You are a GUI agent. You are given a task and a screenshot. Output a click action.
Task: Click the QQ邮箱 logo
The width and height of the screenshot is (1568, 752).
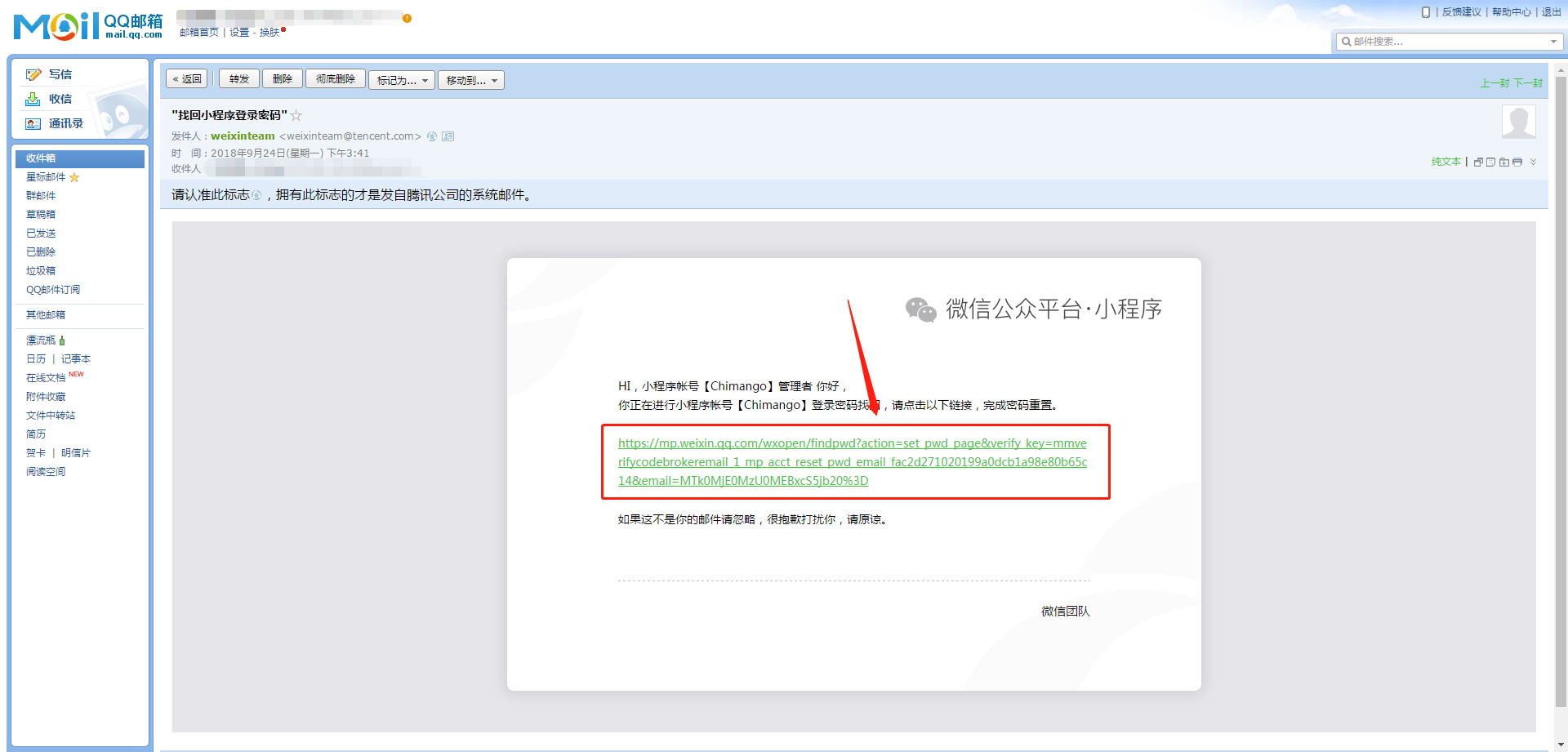pyautogui.click(x=88, y=26)
